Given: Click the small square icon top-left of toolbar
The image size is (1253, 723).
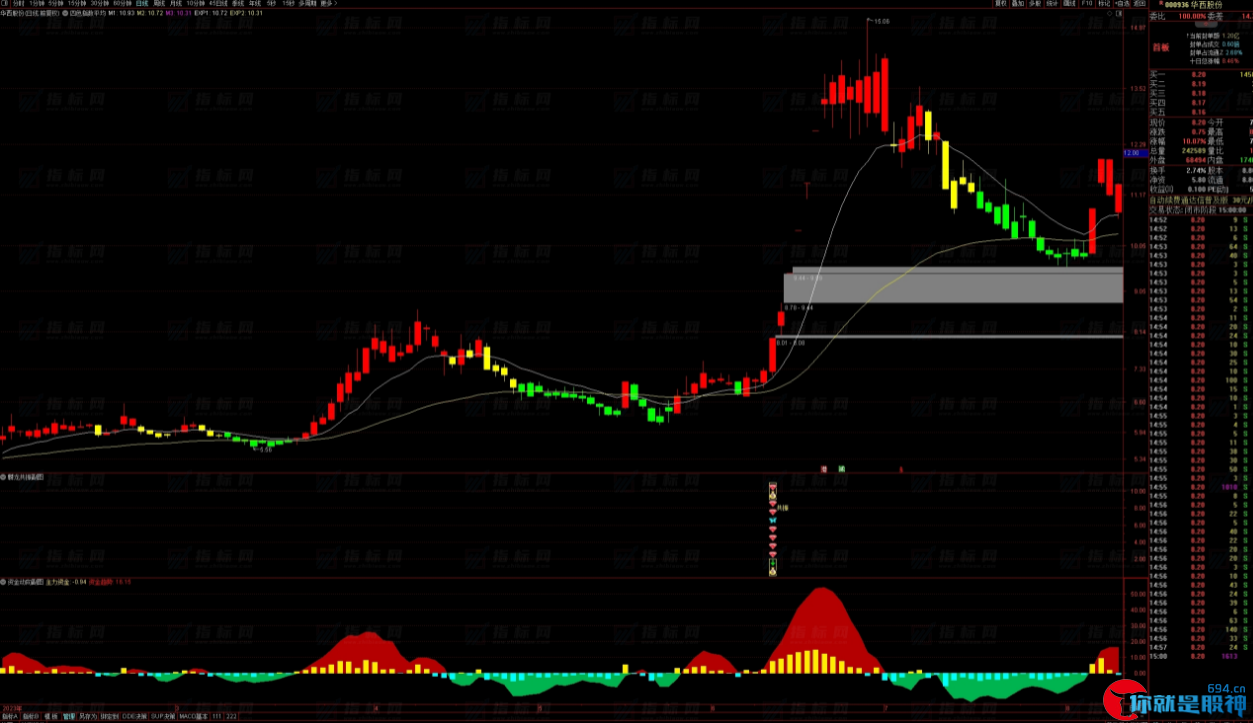Looking at the screenshot, I should click(5, 4).
